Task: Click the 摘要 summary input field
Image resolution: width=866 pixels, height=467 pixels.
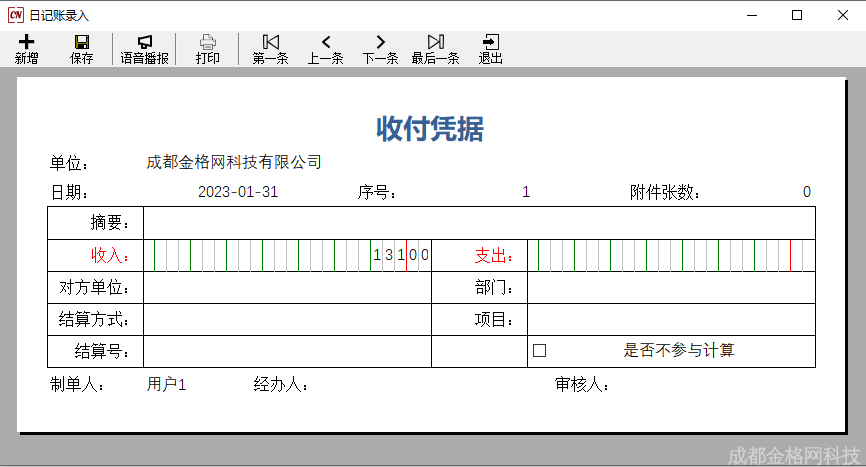Action: (479, 223)
